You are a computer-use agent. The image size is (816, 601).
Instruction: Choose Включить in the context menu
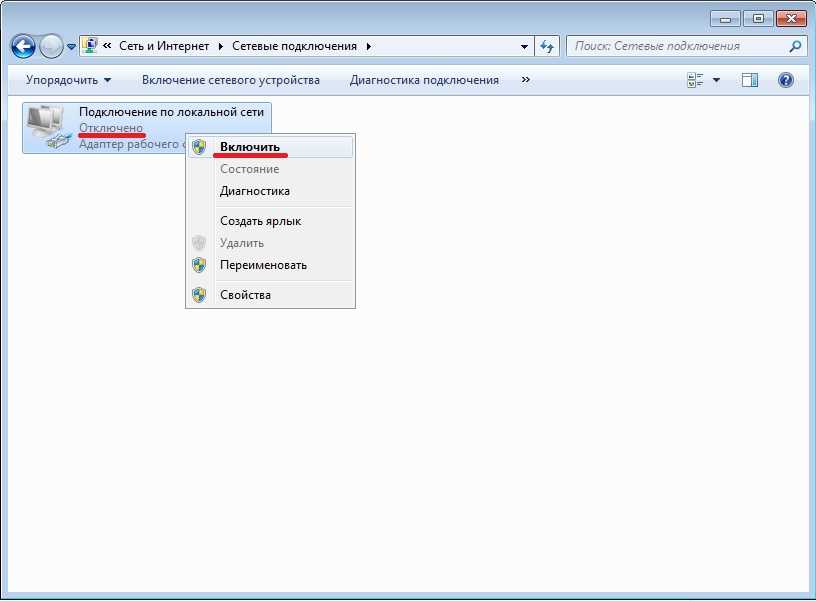tap(250, 147)
